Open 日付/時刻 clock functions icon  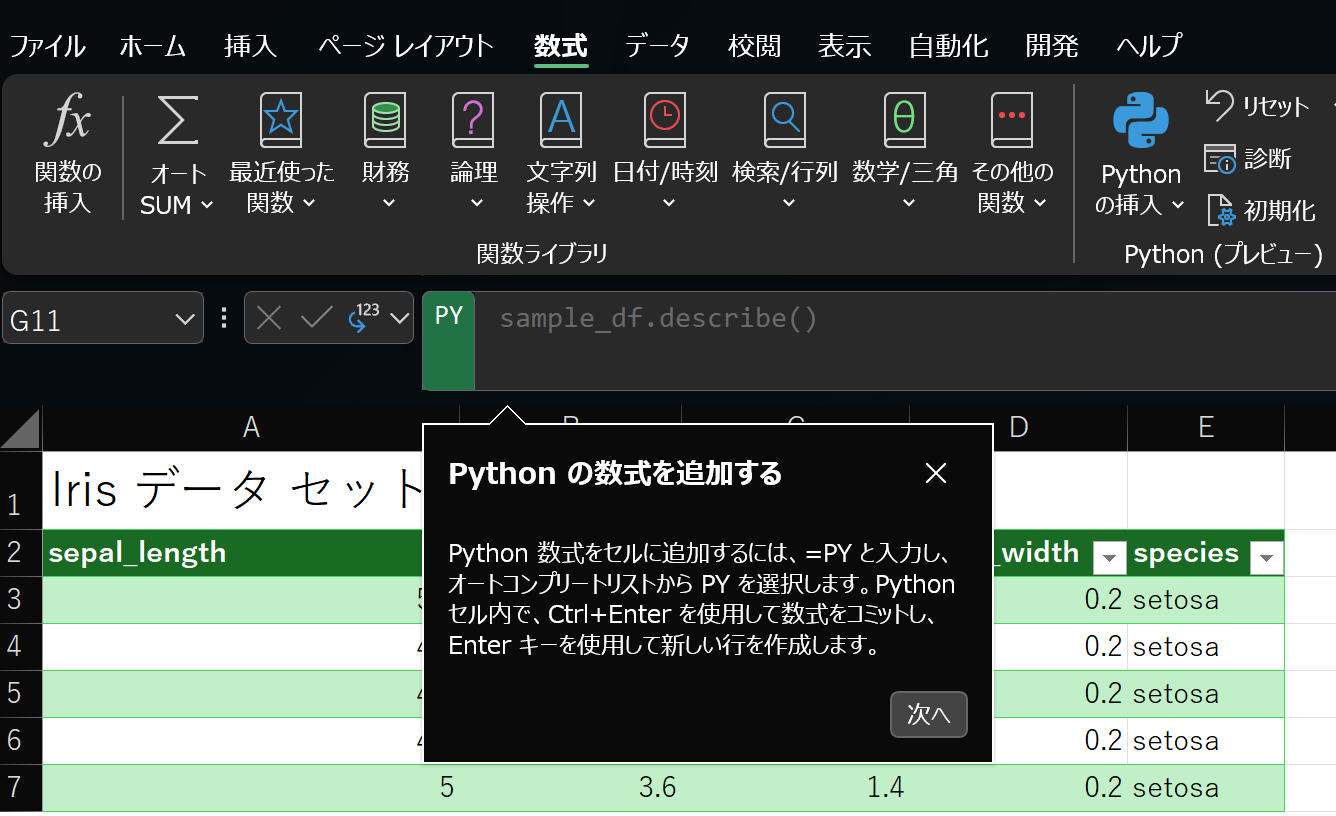pyautogui.click(x=665, y=121)
